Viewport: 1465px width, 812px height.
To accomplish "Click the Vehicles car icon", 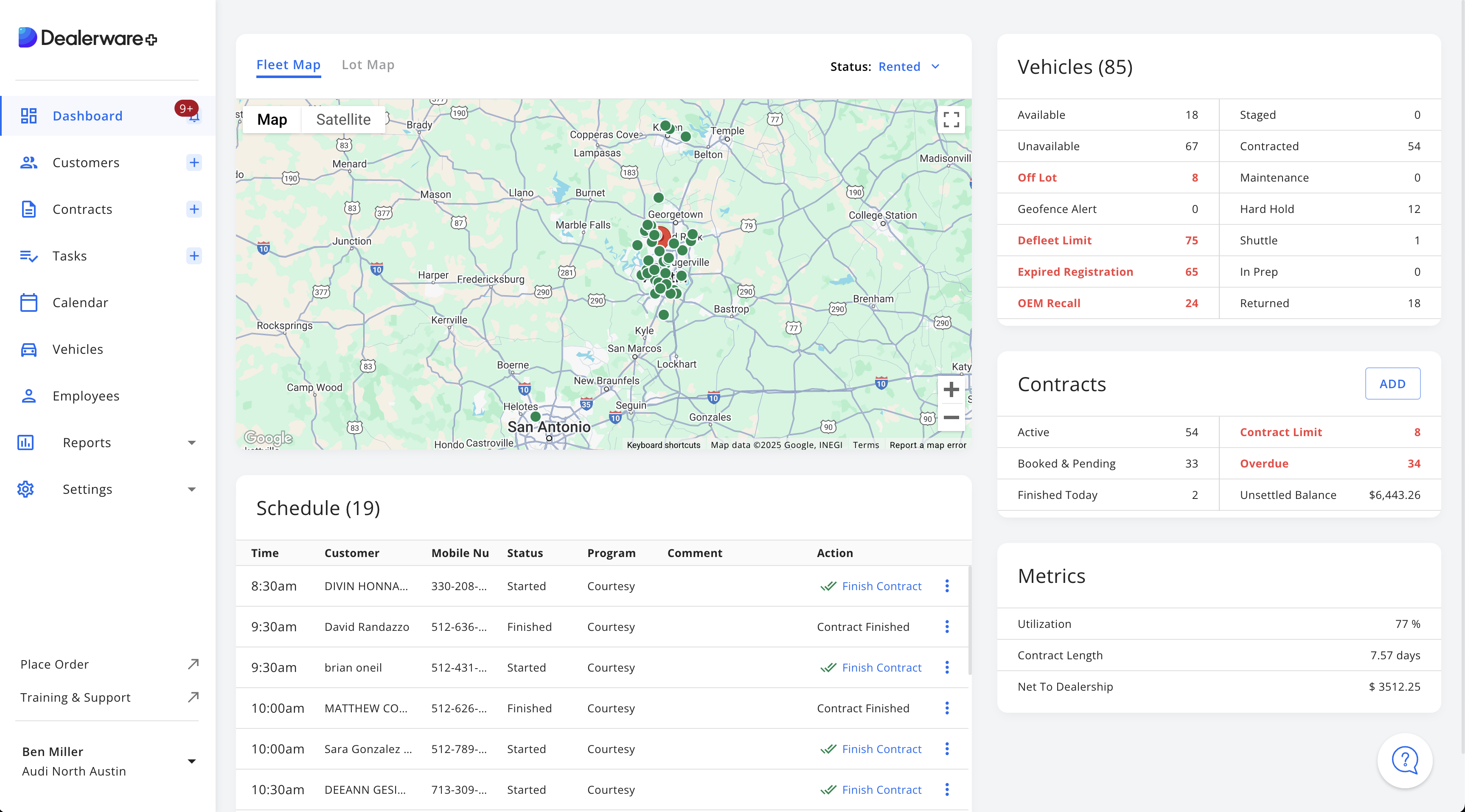I will (x=28, y=349).
